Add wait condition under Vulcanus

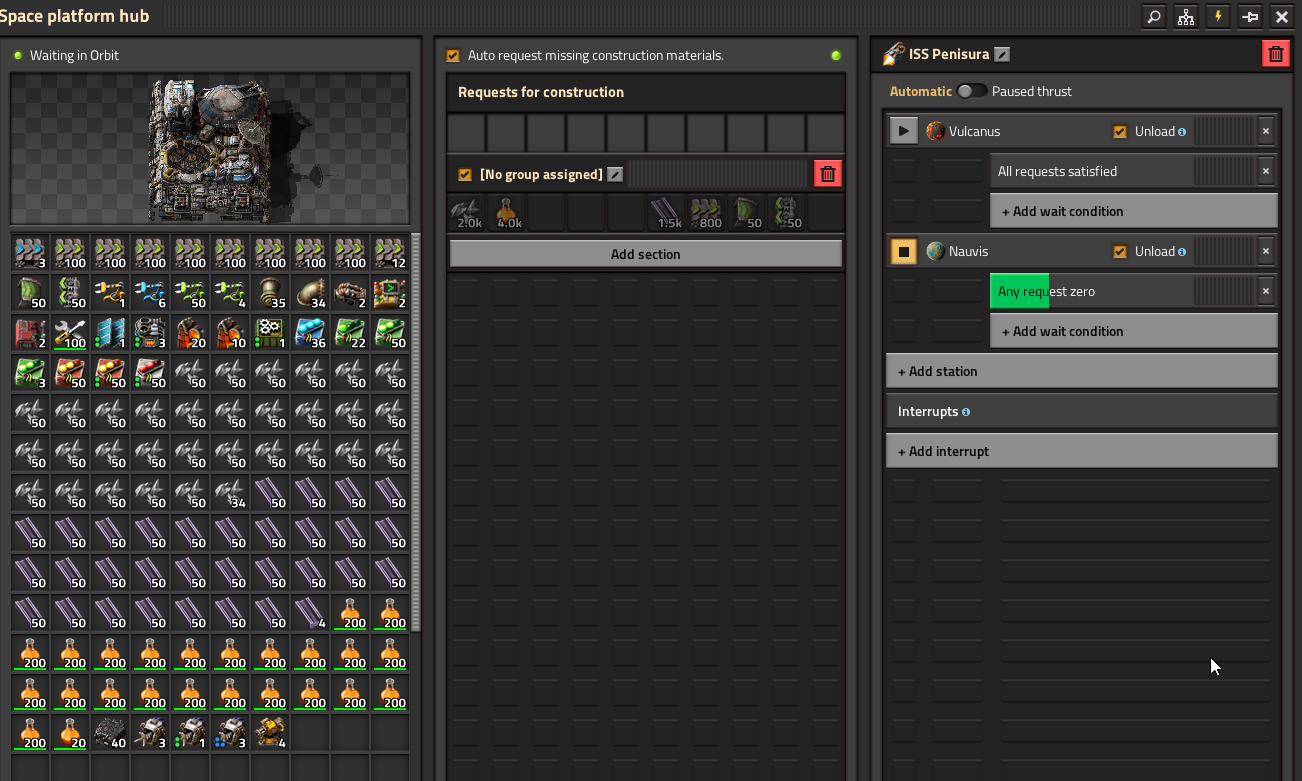(1133, 211)
